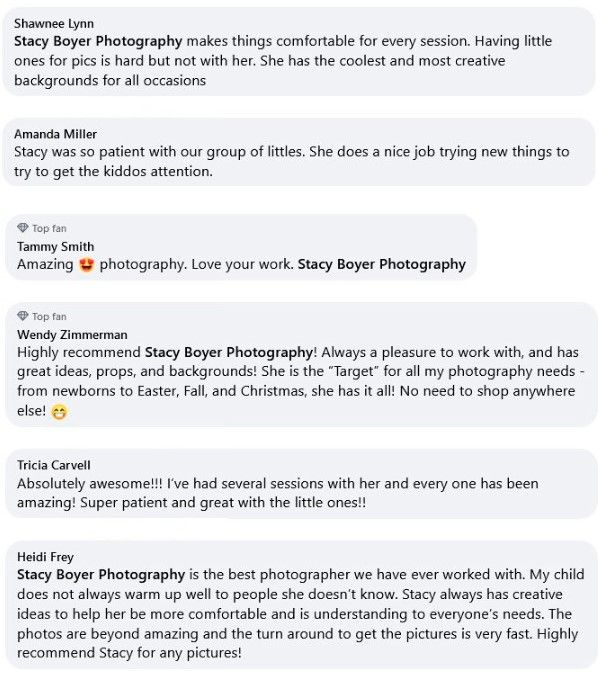Select Shawnee Lynn's comment about creative backgrounds
This screenshot has width=604, height=679.
click(x=283, y=61)
